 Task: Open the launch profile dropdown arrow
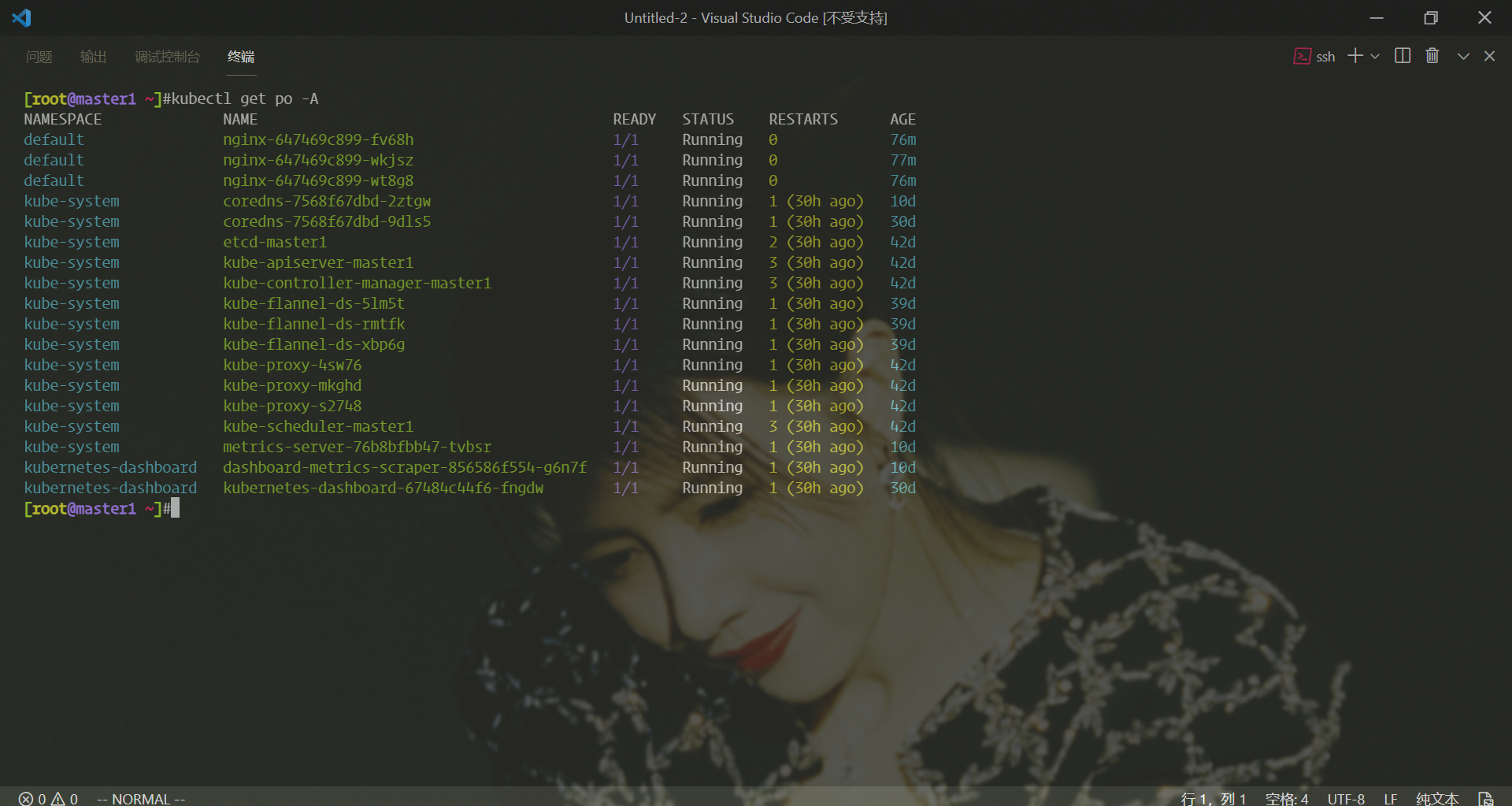1375,56
